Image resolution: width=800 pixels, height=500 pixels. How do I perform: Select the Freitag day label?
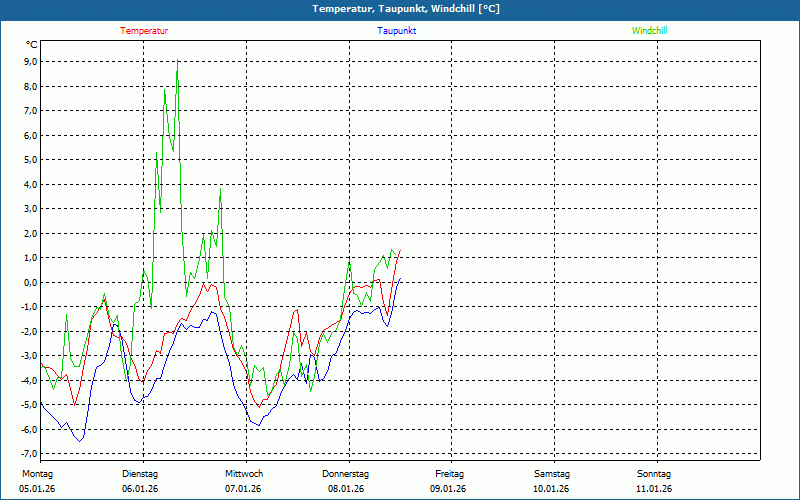(449, 474)
